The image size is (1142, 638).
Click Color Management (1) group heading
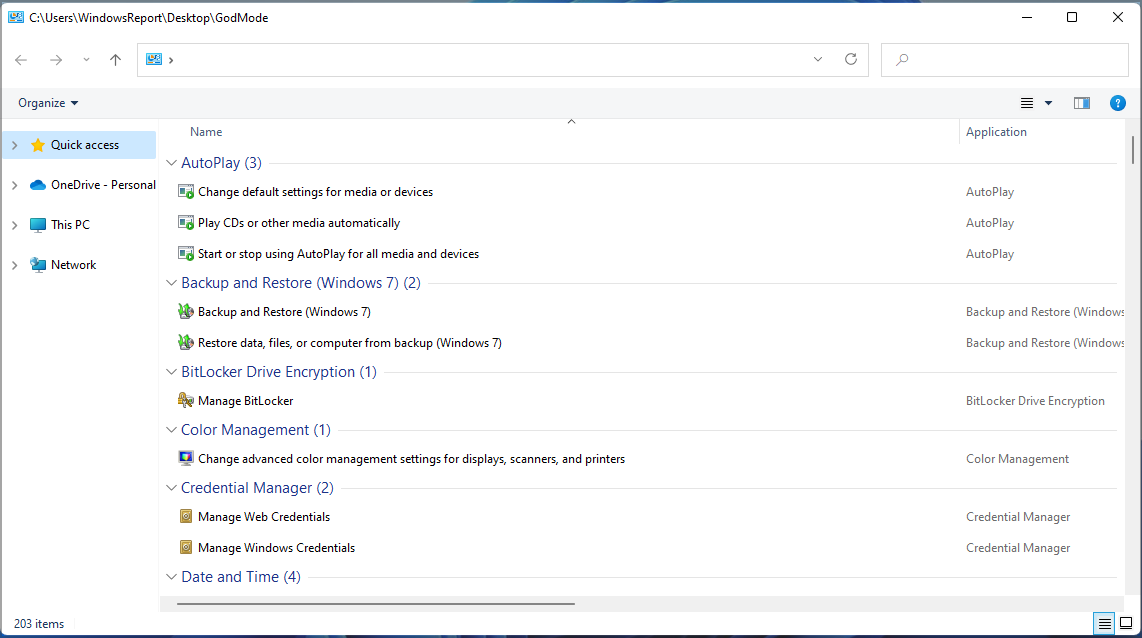click(256, 430)
